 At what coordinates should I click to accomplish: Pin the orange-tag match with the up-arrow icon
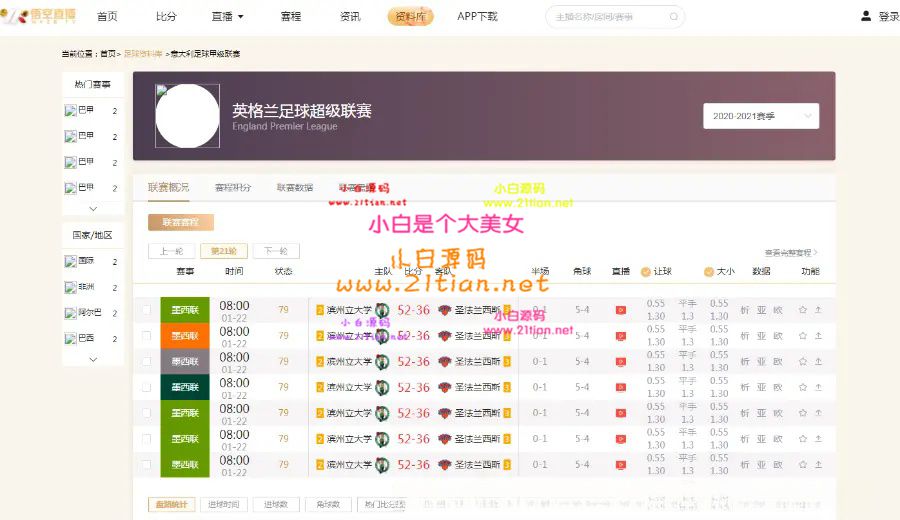click(818, 336)
